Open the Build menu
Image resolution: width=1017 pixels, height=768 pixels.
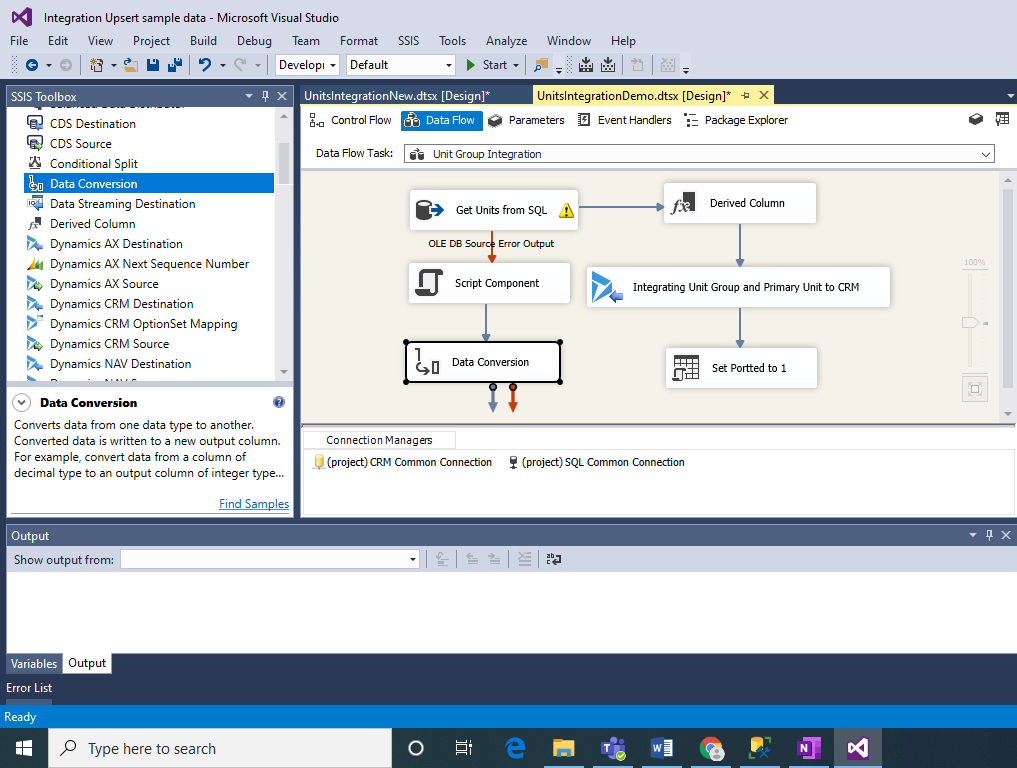203,41
